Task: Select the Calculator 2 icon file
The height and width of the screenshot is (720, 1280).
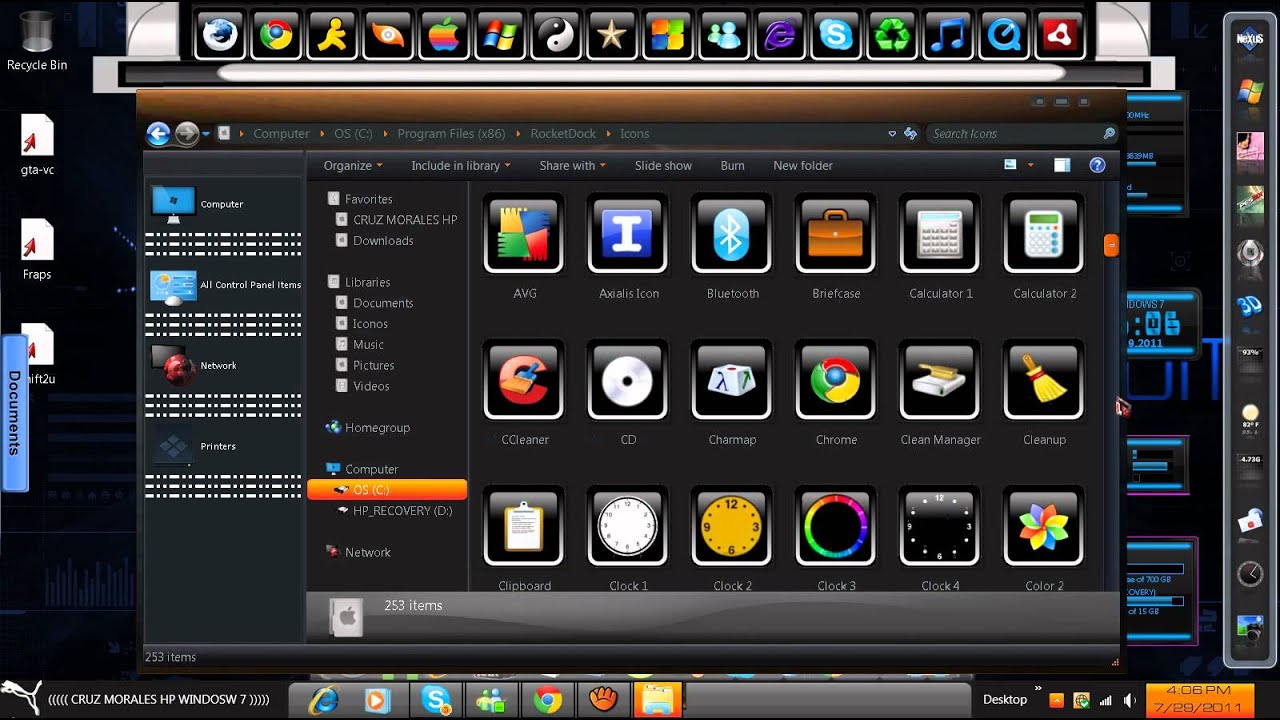Action: (1044, 245)
